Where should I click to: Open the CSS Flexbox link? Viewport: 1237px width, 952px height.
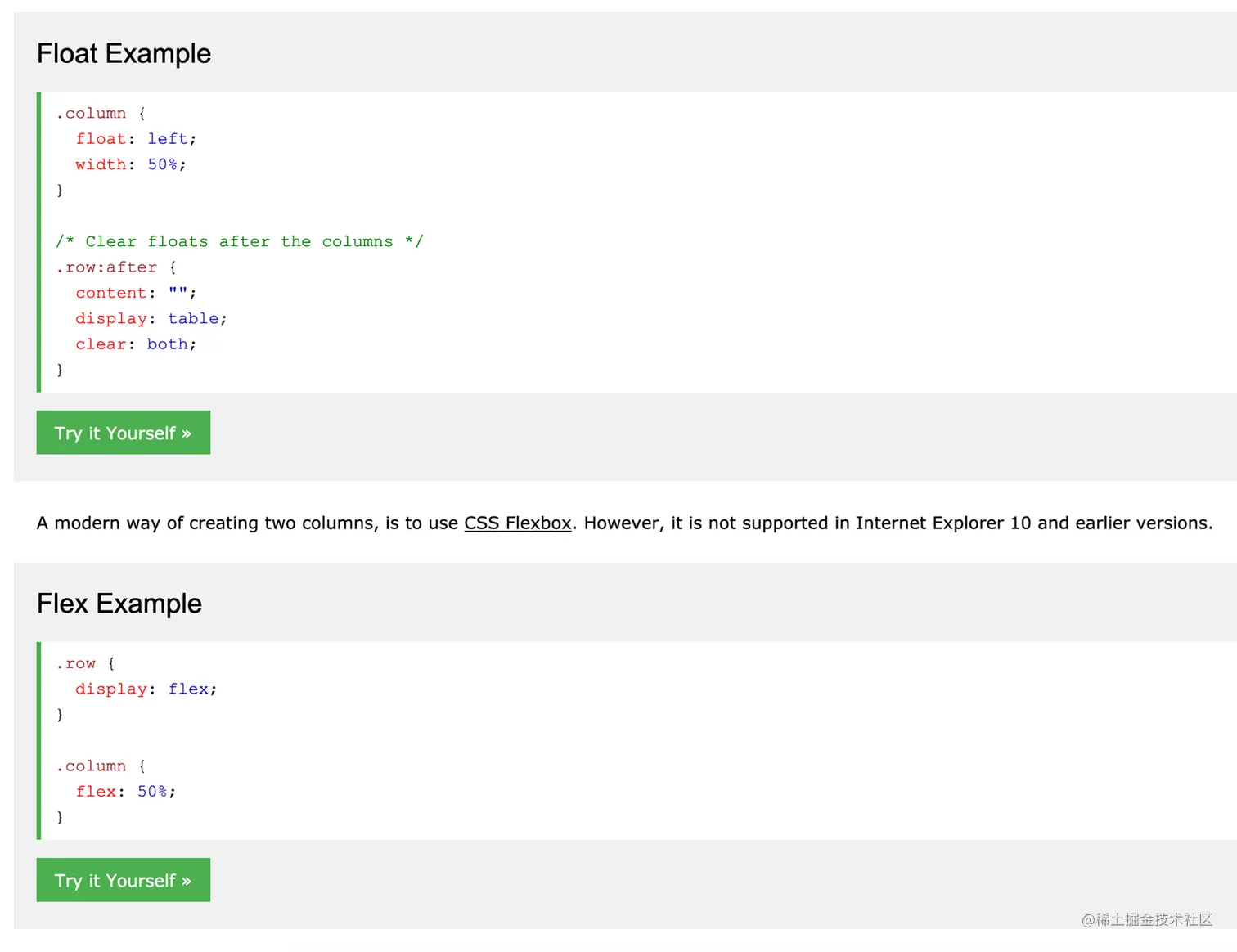coord(517,523)
